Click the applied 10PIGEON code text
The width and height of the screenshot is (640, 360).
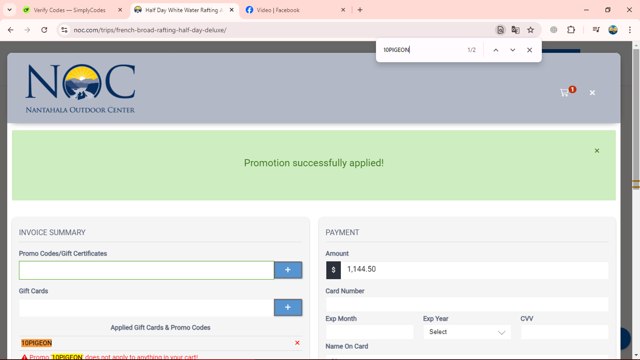click(37, 343)
